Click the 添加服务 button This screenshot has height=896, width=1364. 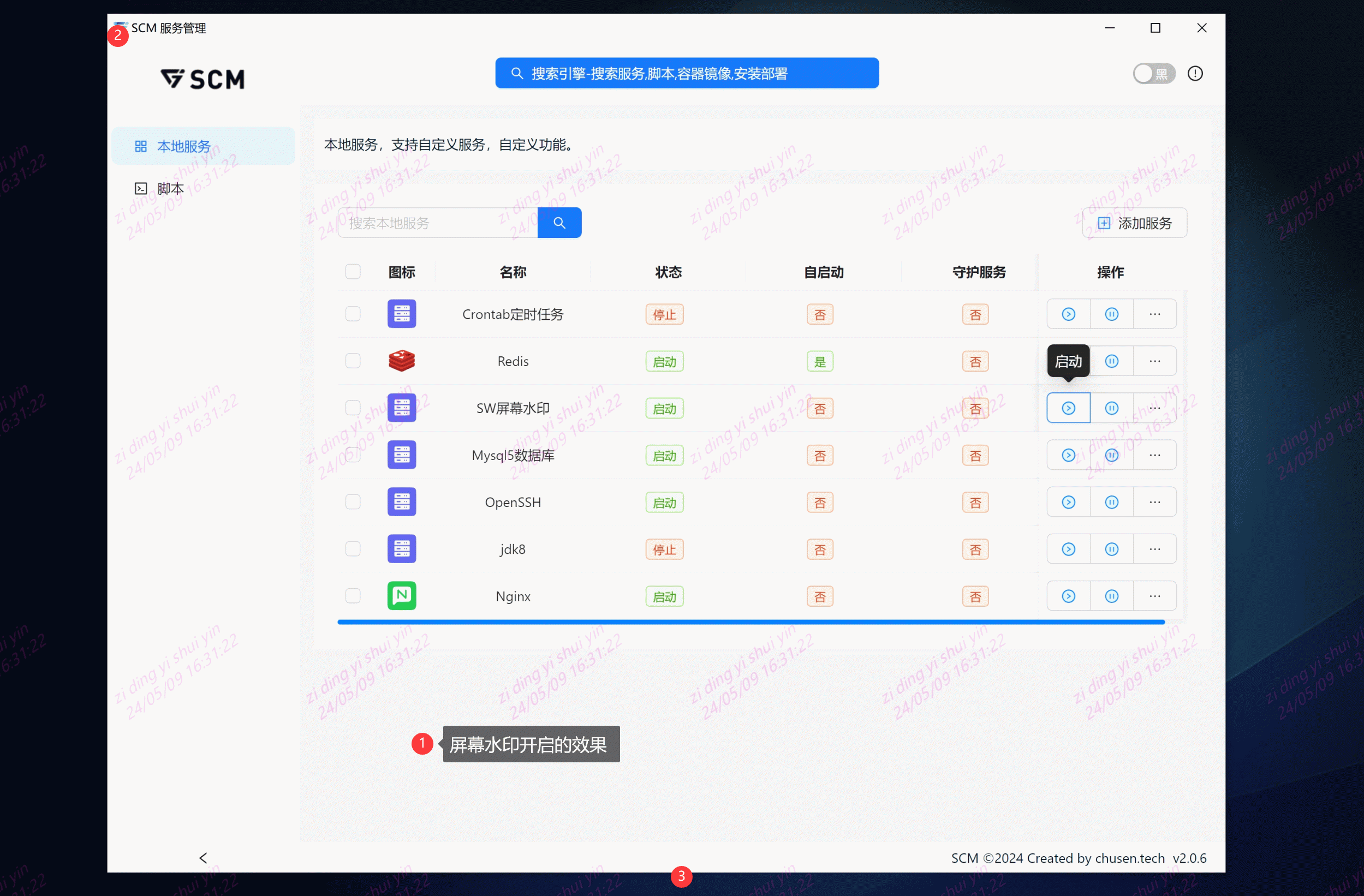[x=1134, y=223]
